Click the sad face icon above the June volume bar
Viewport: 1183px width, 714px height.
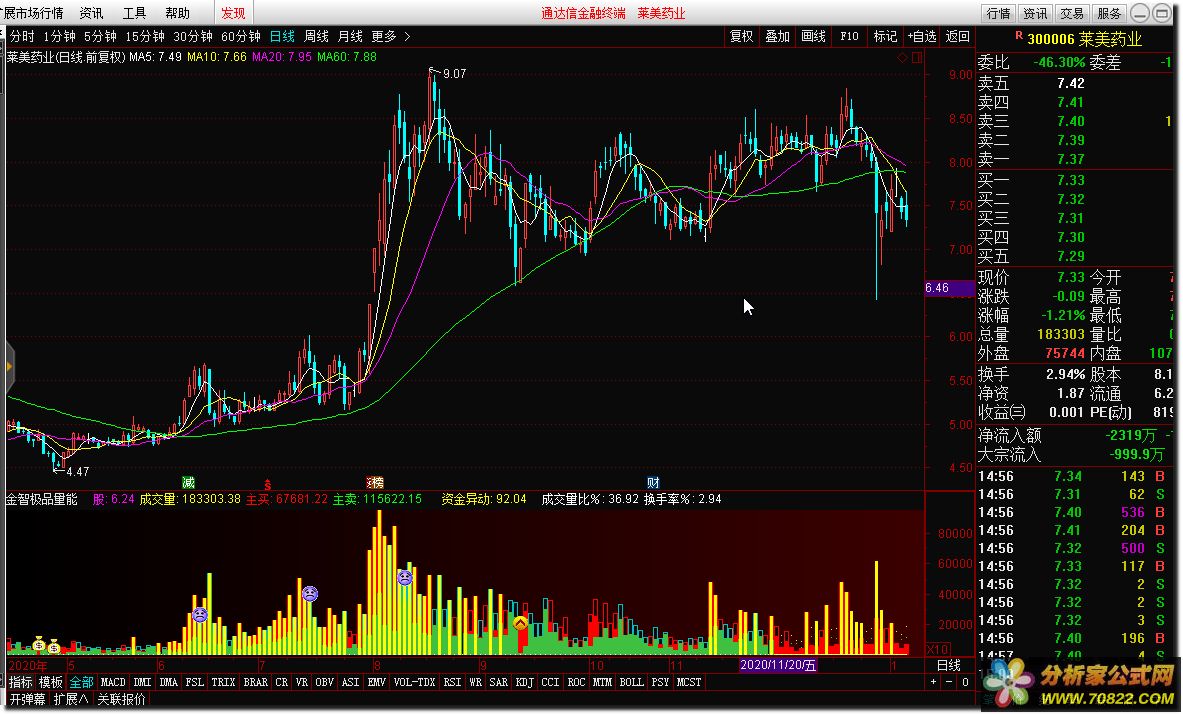199,614
